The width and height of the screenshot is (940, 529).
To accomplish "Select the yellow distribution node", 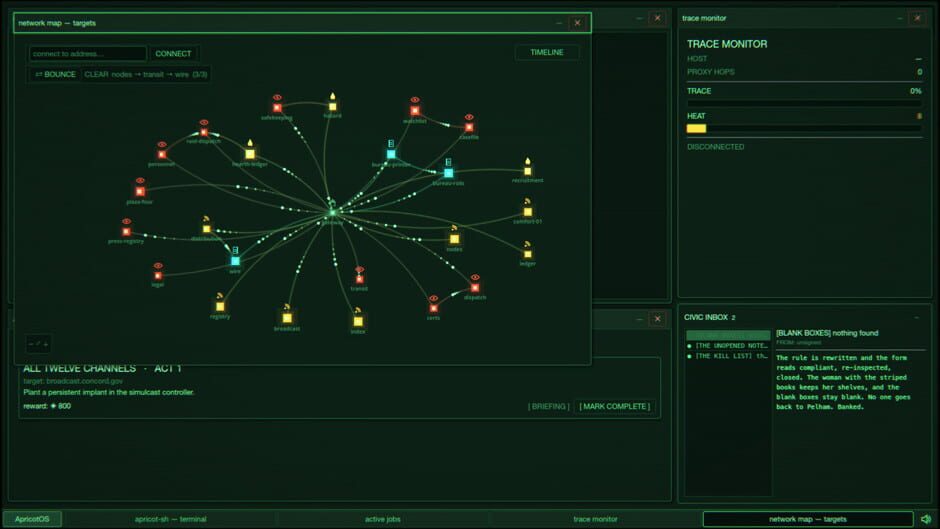I will pyautogui.click(x=206, y=229).
